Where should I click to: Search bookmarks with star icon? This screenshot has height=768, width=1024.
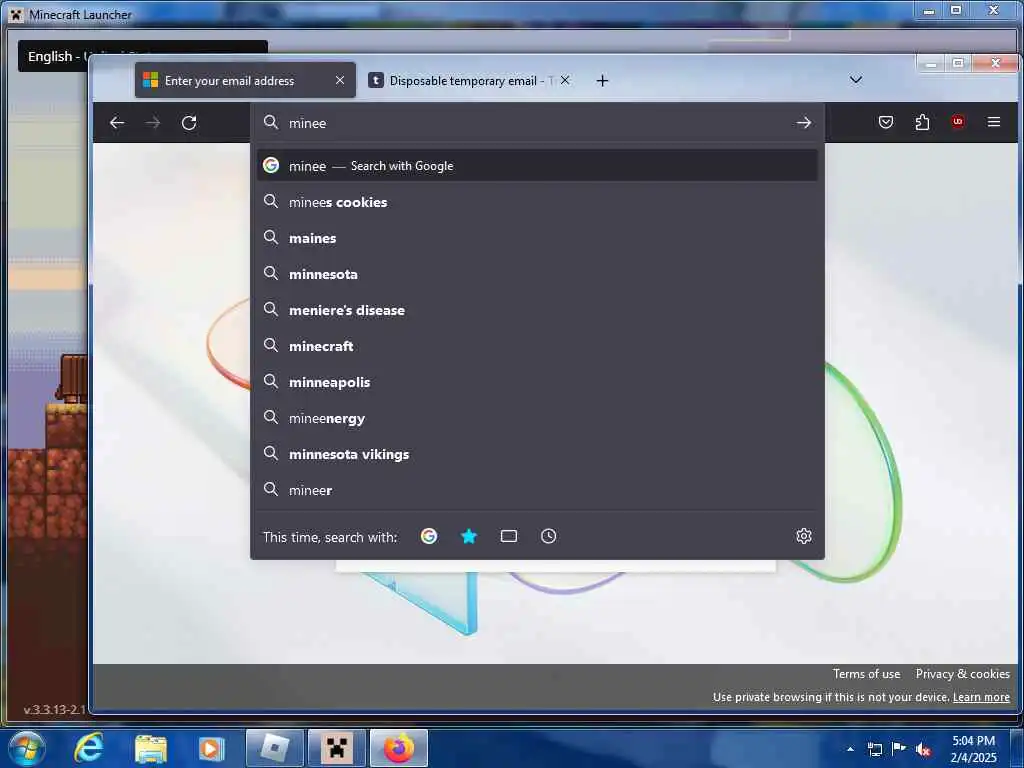[x=469, y=536]
